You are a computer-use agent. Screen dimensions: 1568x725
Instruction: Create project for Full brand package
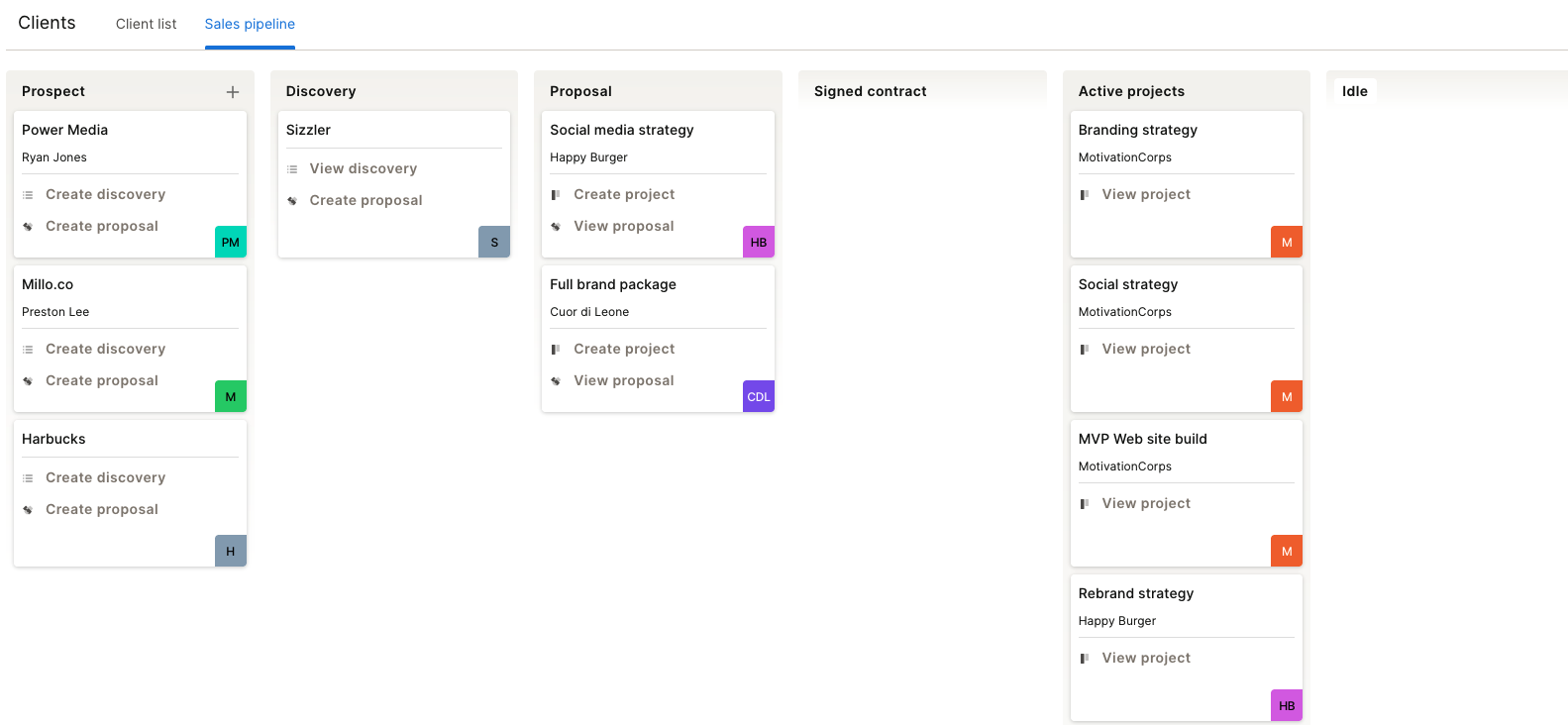[x=624, y=349]
